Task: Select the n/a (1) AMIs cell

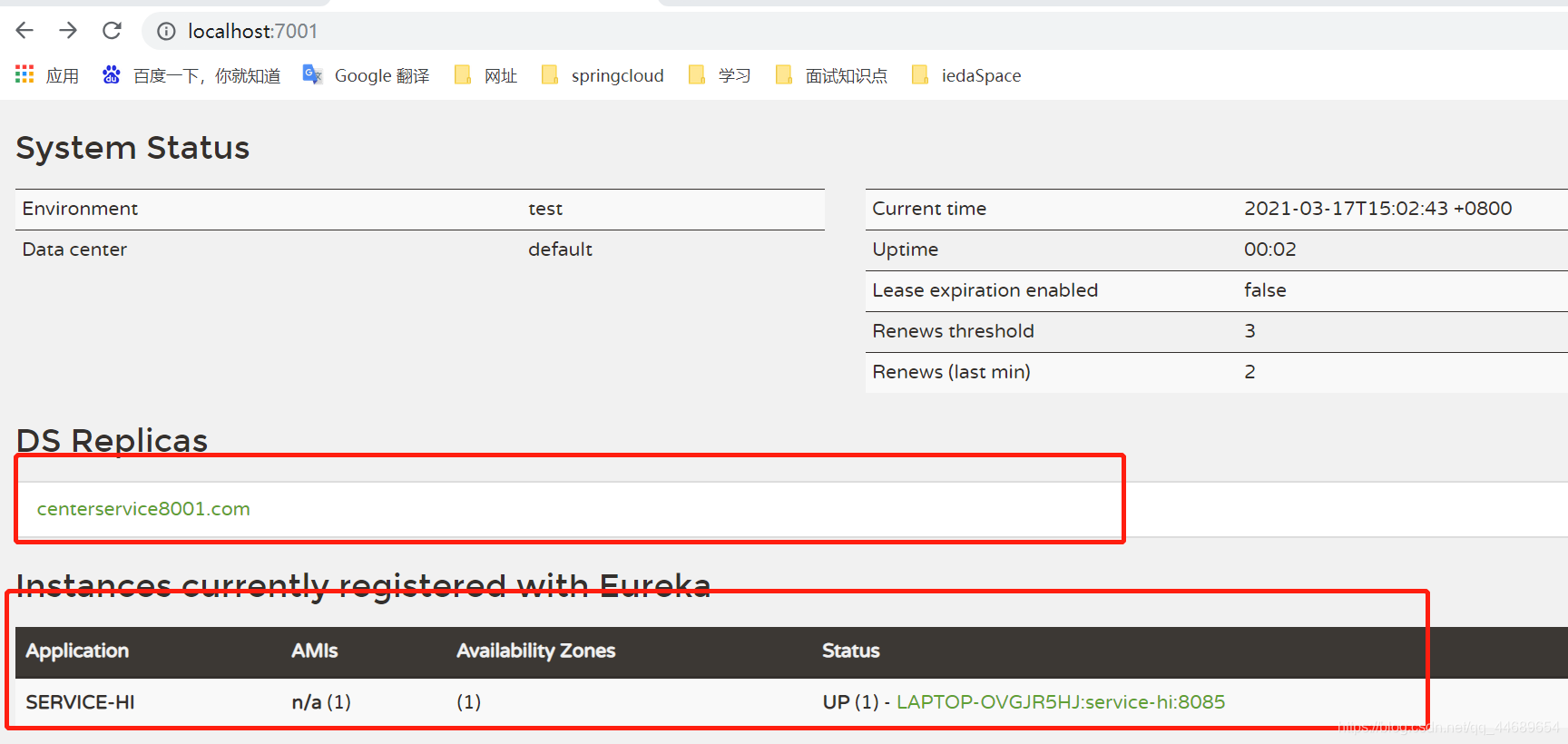Action: pyautogui.click(x=321, y=702)
